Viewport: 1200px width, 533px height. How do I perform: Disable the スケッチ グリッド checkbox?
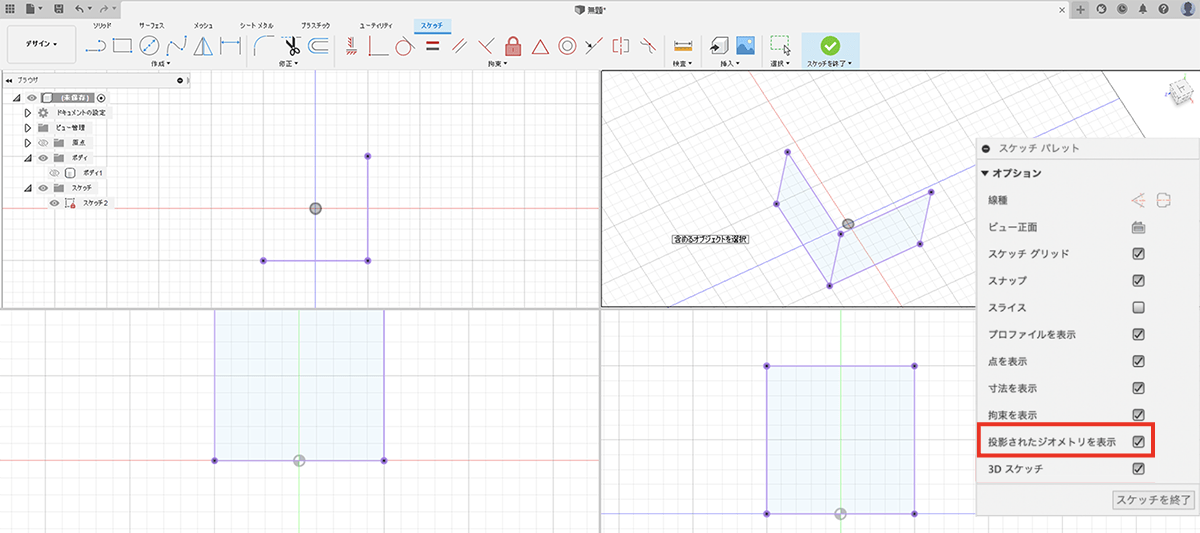(x=1138, y=254)
